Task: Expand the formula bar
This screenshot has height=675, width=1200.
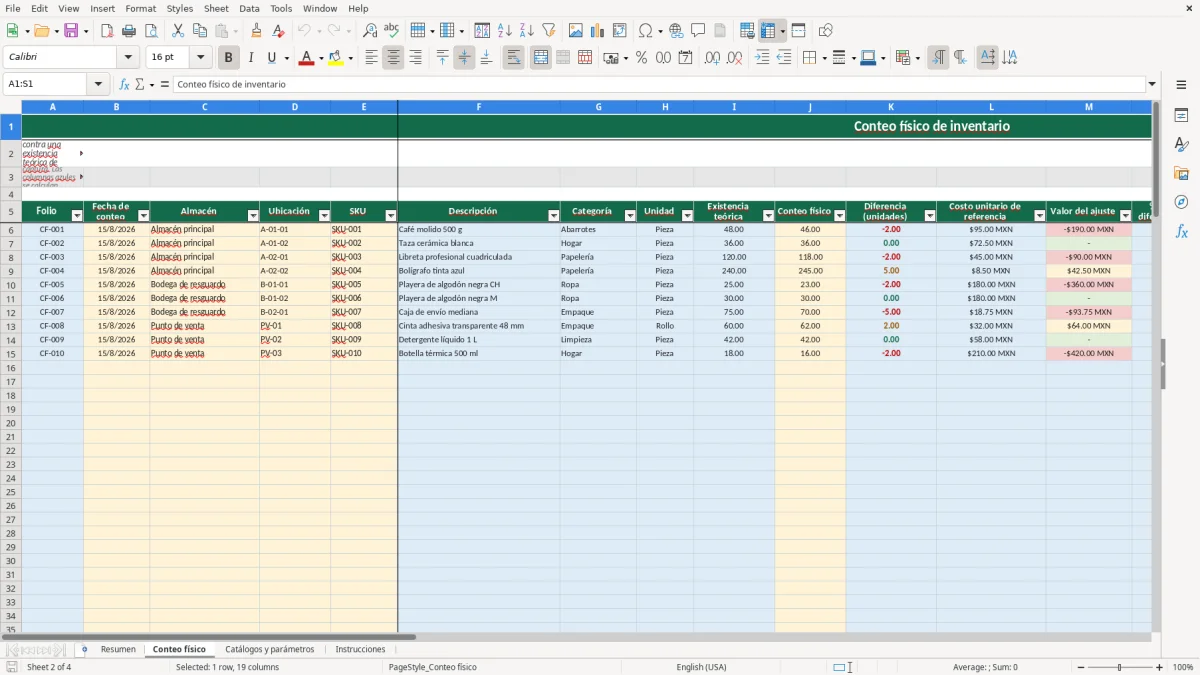Action: (1152, 85)
